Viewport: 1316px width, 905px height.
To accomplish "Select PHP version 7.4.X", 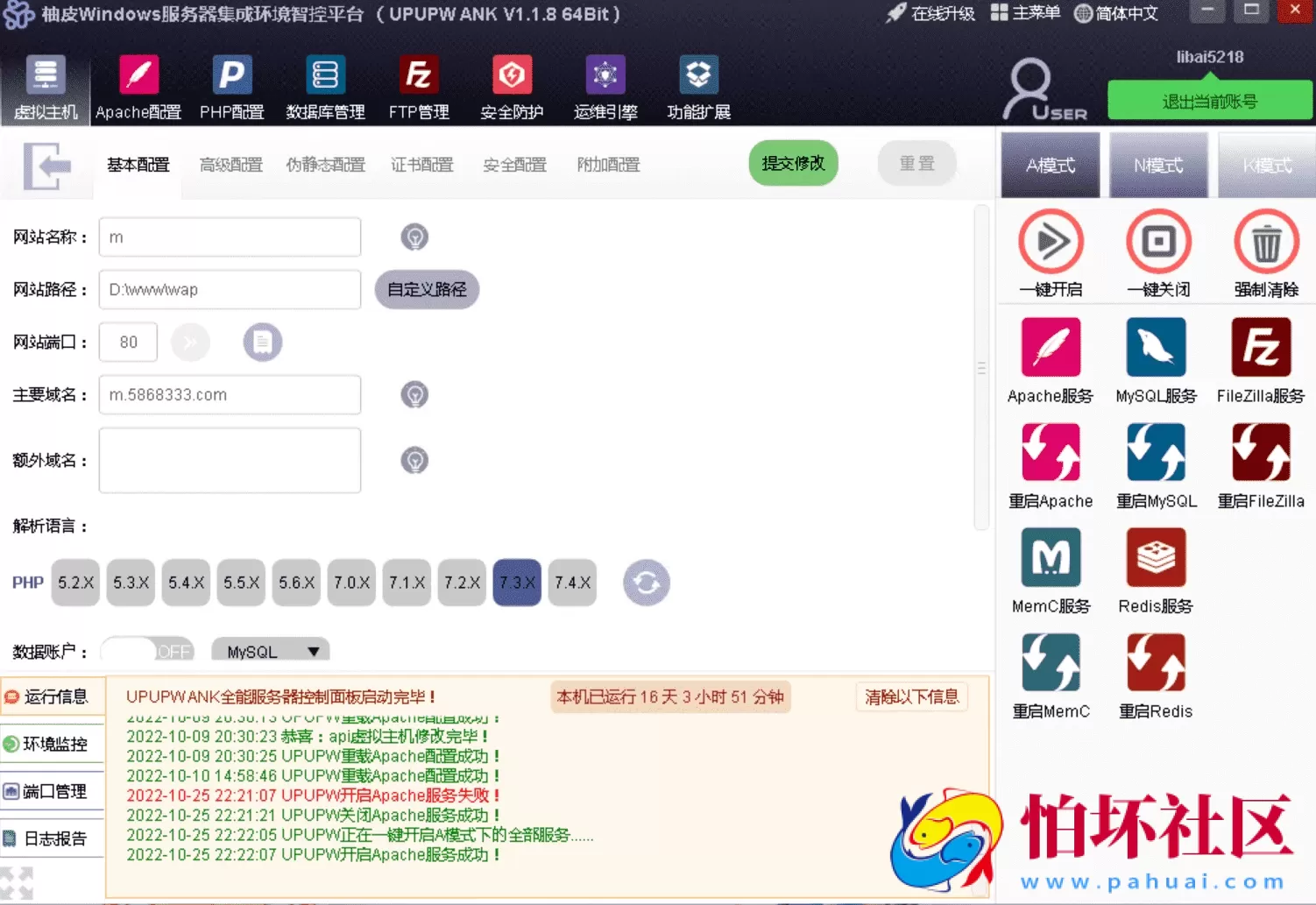I will tap(572, 583).
